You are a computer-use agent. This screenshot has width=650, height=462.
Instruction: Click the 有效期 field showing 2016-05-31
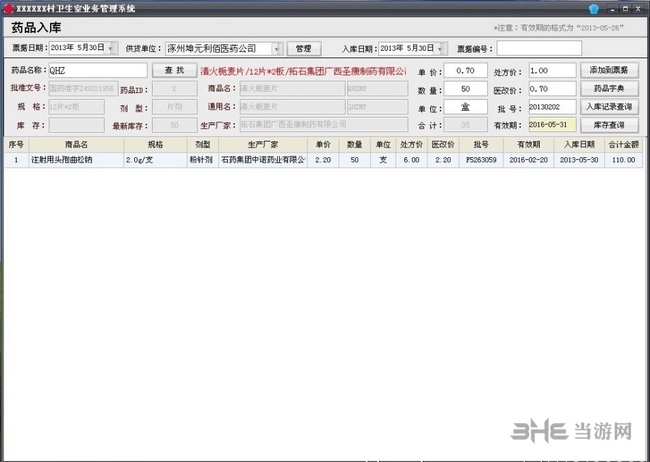(x=552, y=125)
